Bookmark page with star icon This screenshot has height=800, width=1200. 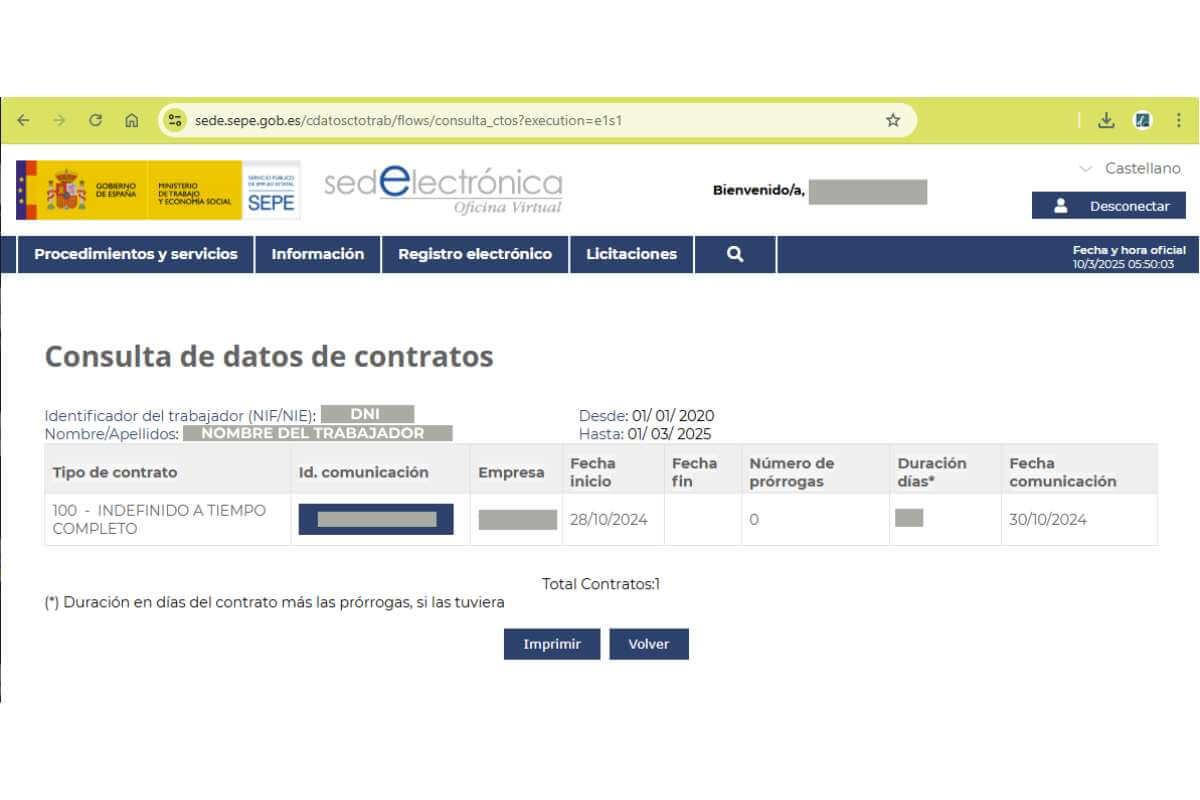tap(893, 120)
